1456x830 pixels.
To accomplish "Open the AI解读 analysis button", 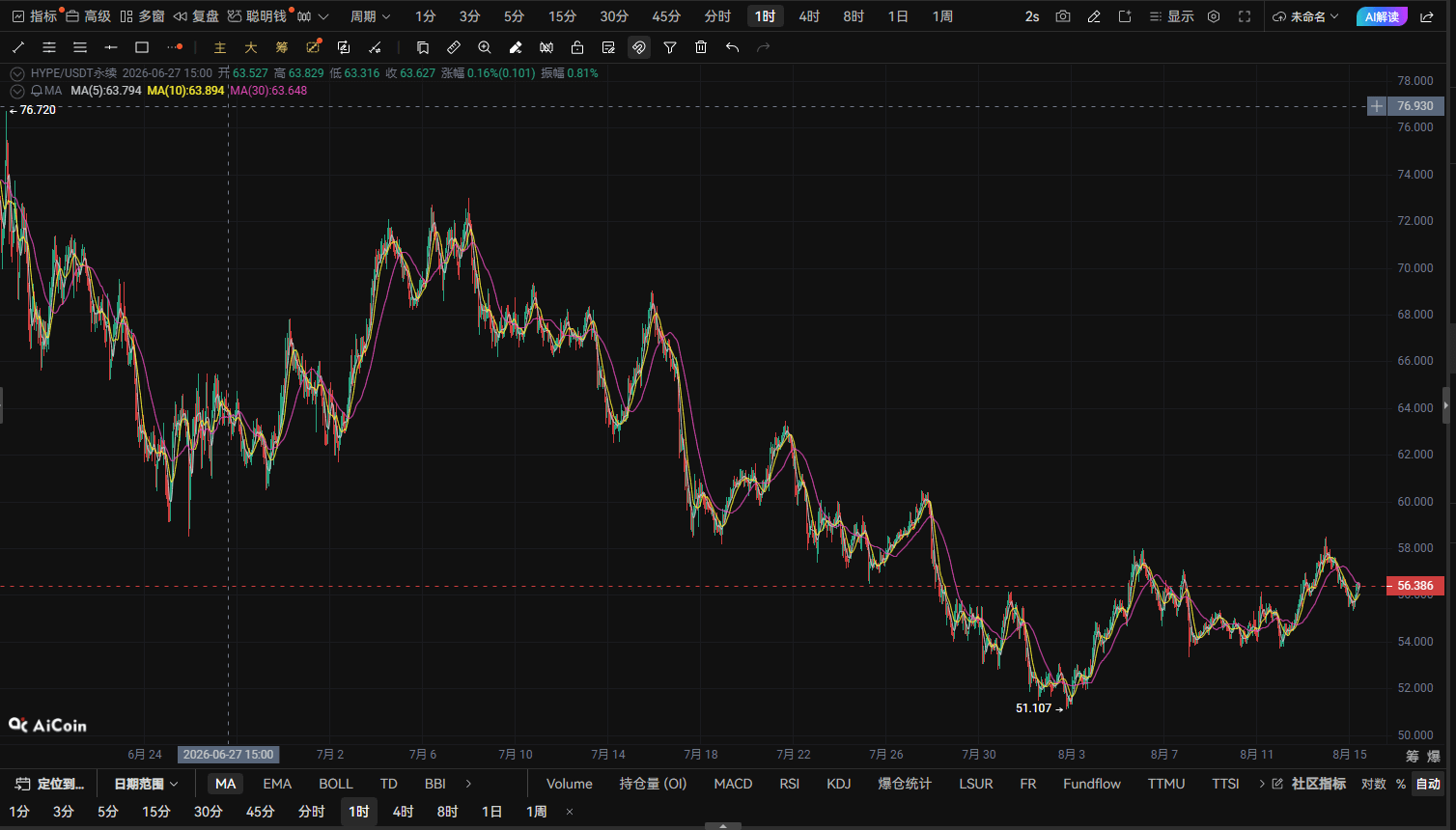I will [x=1382, y=16].
